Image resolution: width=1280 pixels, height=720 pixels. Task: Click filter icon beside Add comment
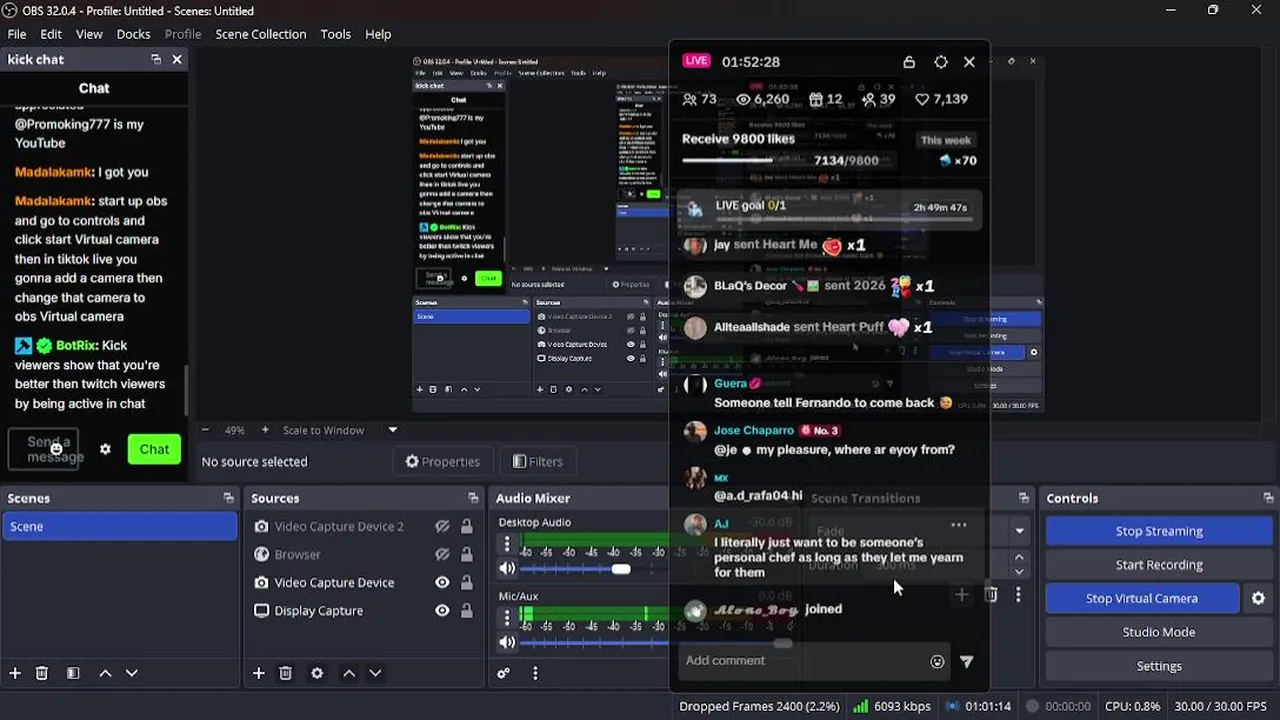pyautogui.click(x=966, y=661)
